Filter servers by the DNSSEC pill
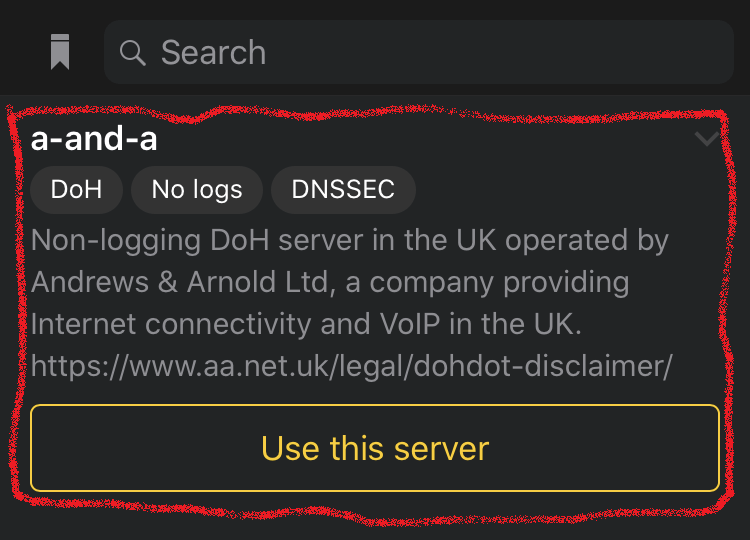This screenshot has height=540, width=750. (x=343, y=189)
